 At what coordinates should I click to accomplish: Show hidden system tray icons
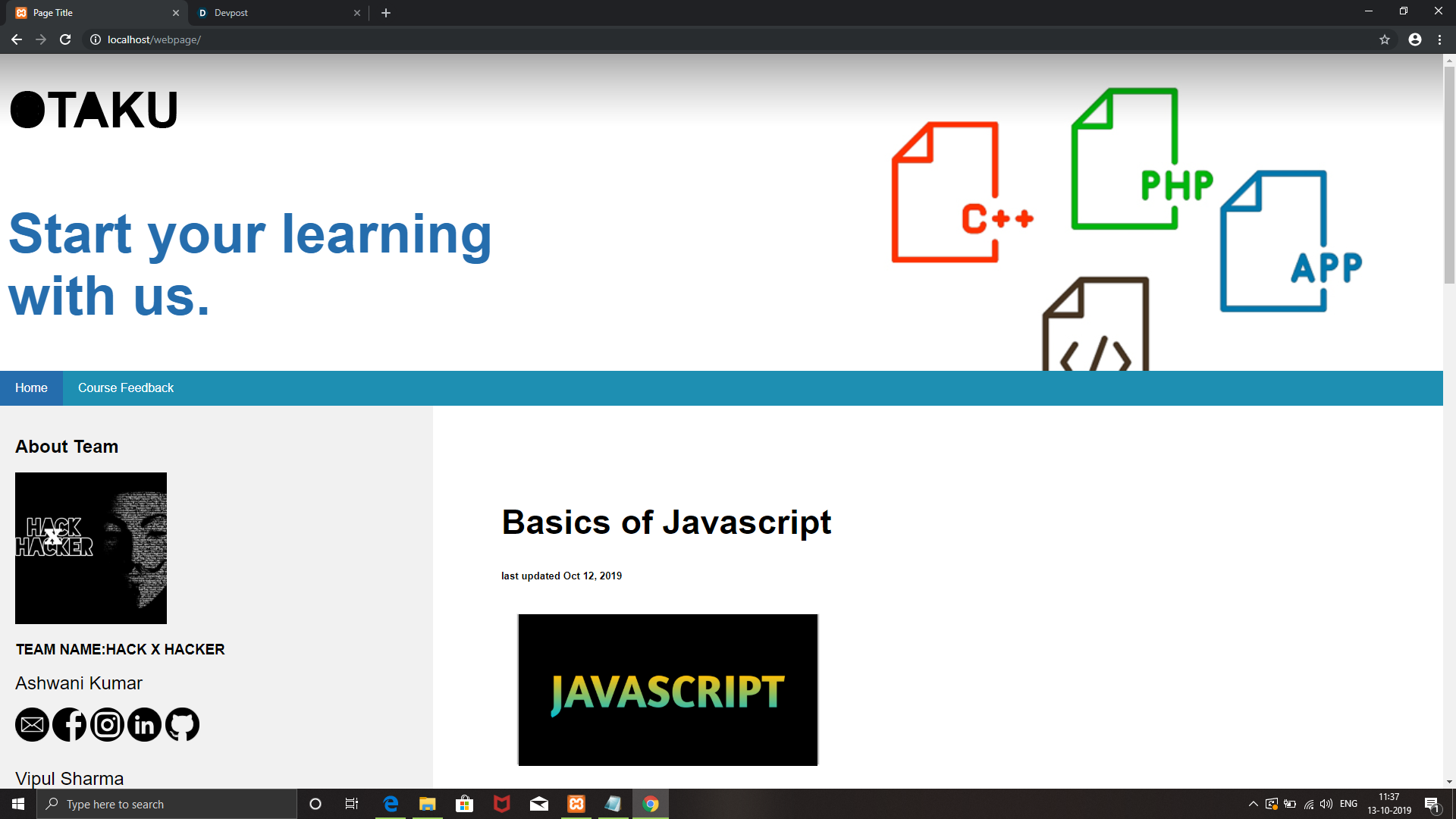pyautogui.click(x=1253, y=804)
